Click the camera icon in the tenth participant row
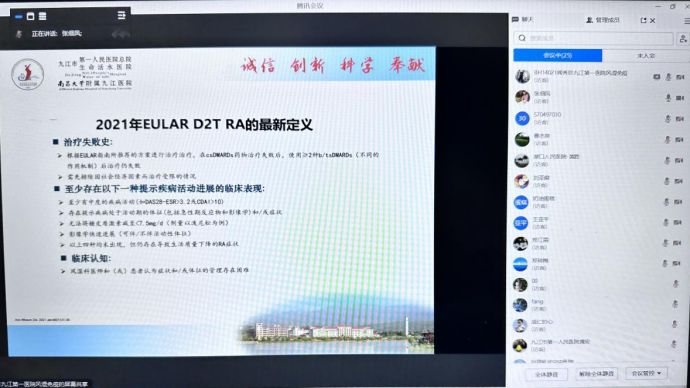The image size is (690, 388). 677,264
